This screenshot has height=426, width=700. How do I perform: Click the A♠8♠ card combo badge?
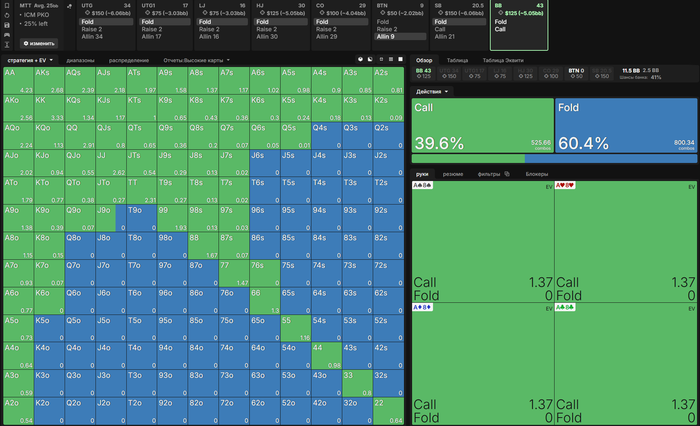422,185
